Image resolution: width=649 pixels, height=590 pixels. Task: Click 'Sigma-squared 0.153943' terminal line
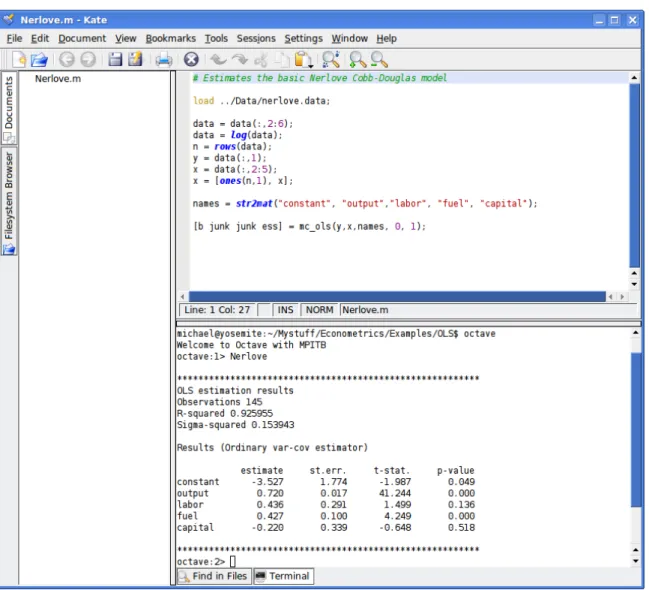[236, 425]
